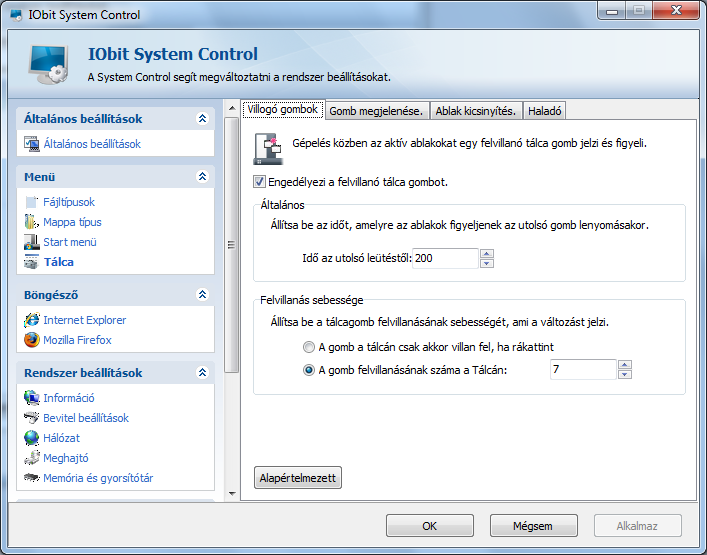
Task: Click the time field showing 200
Action: (445, 258)
